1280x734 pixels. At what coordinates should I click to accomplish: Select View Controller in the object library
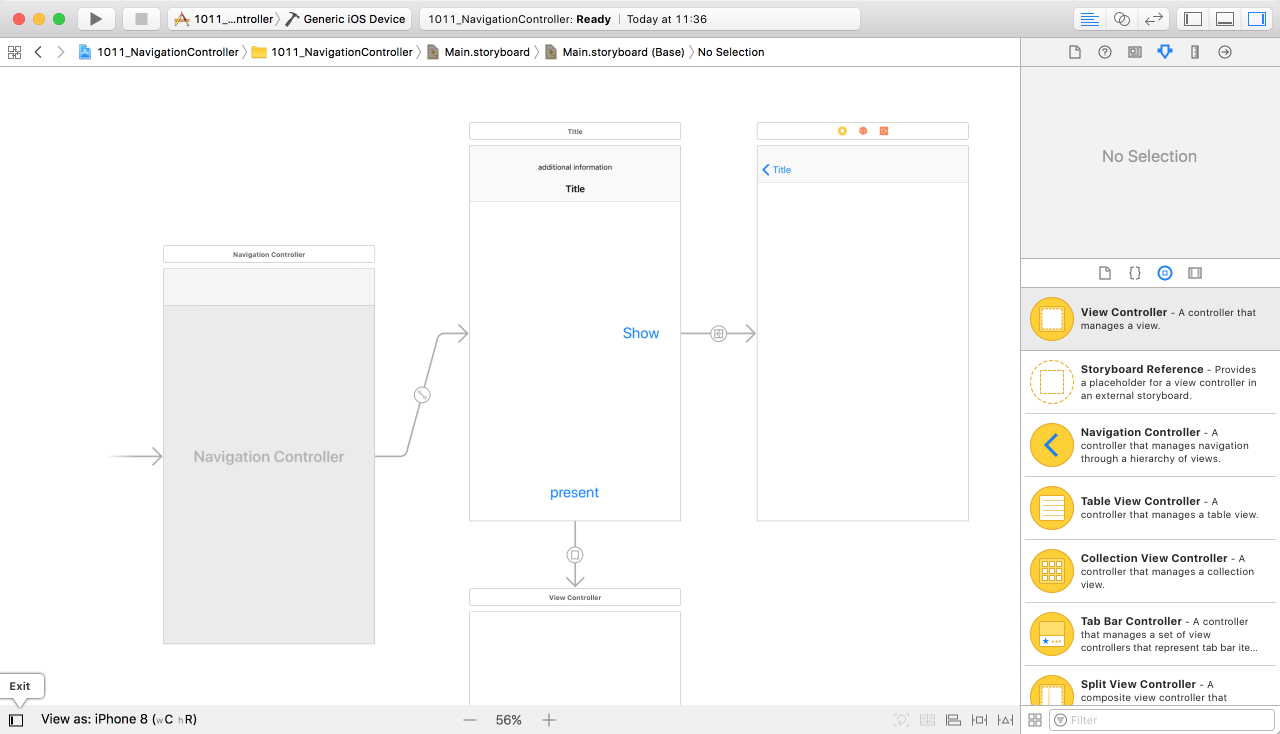tap(1150, 319)
